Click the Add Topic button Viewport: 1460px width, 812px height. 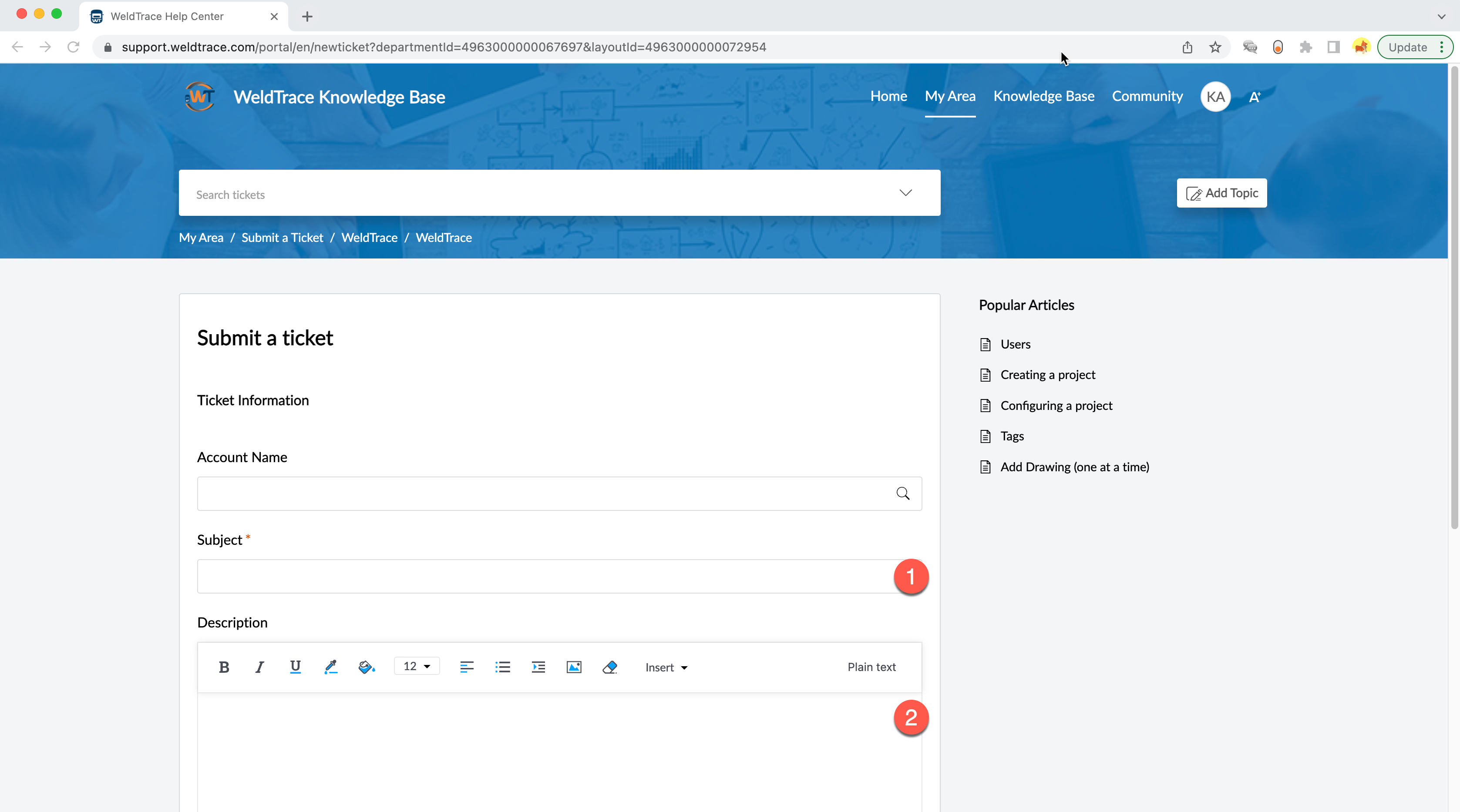[1221, 193]
